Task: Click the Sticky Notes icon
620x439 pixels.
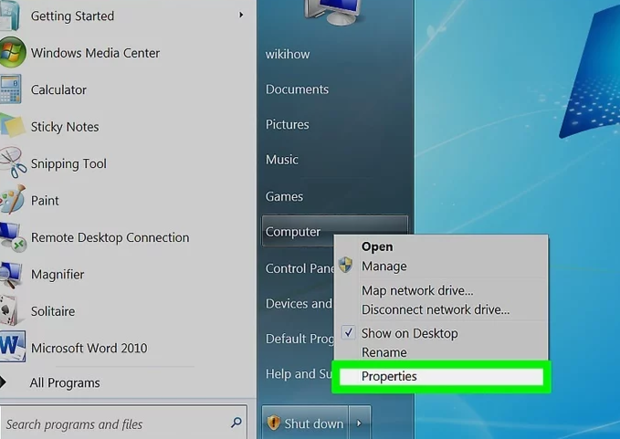Action: point(12,126)
